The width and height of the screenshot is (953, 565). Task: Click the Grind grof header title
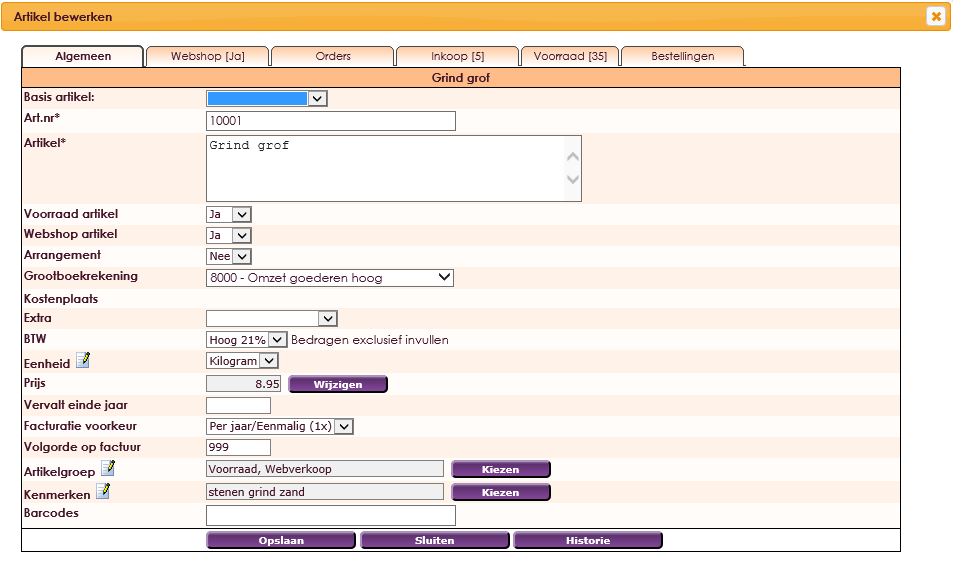(461, 78)
